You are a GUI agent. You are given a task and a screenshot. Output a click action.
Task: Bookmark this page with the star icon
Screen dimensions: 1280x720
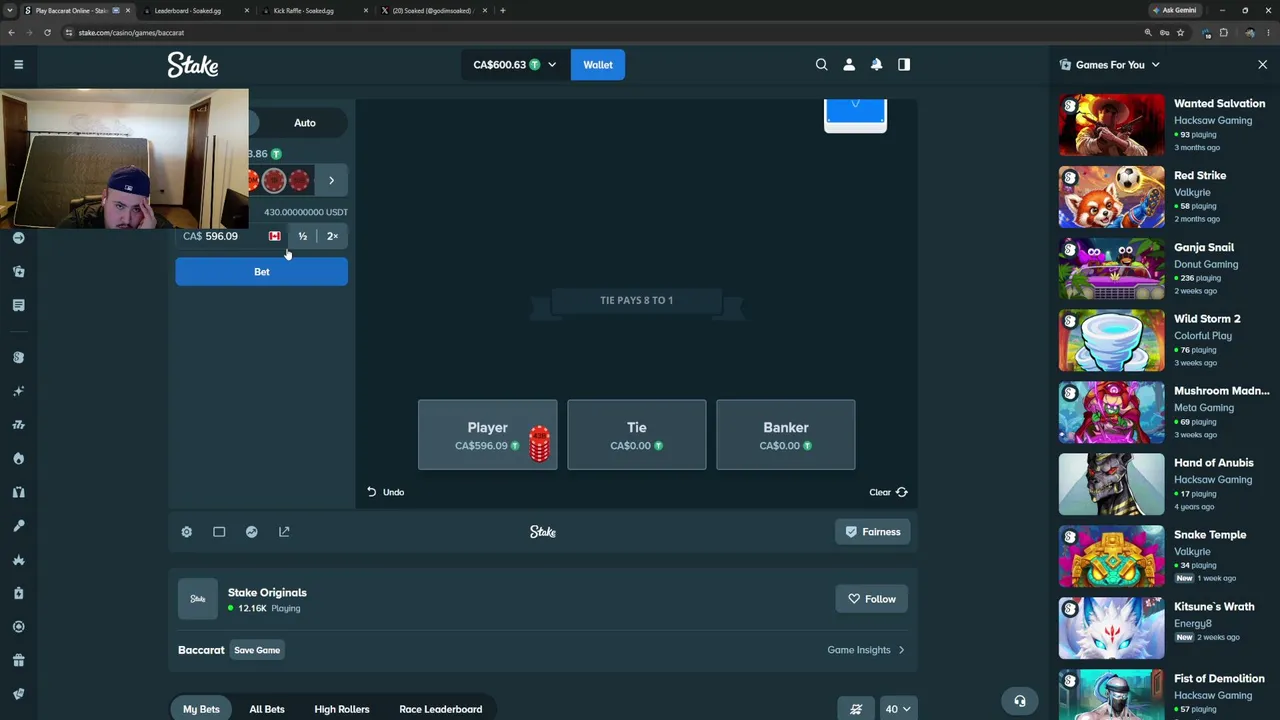(1180, 33)
